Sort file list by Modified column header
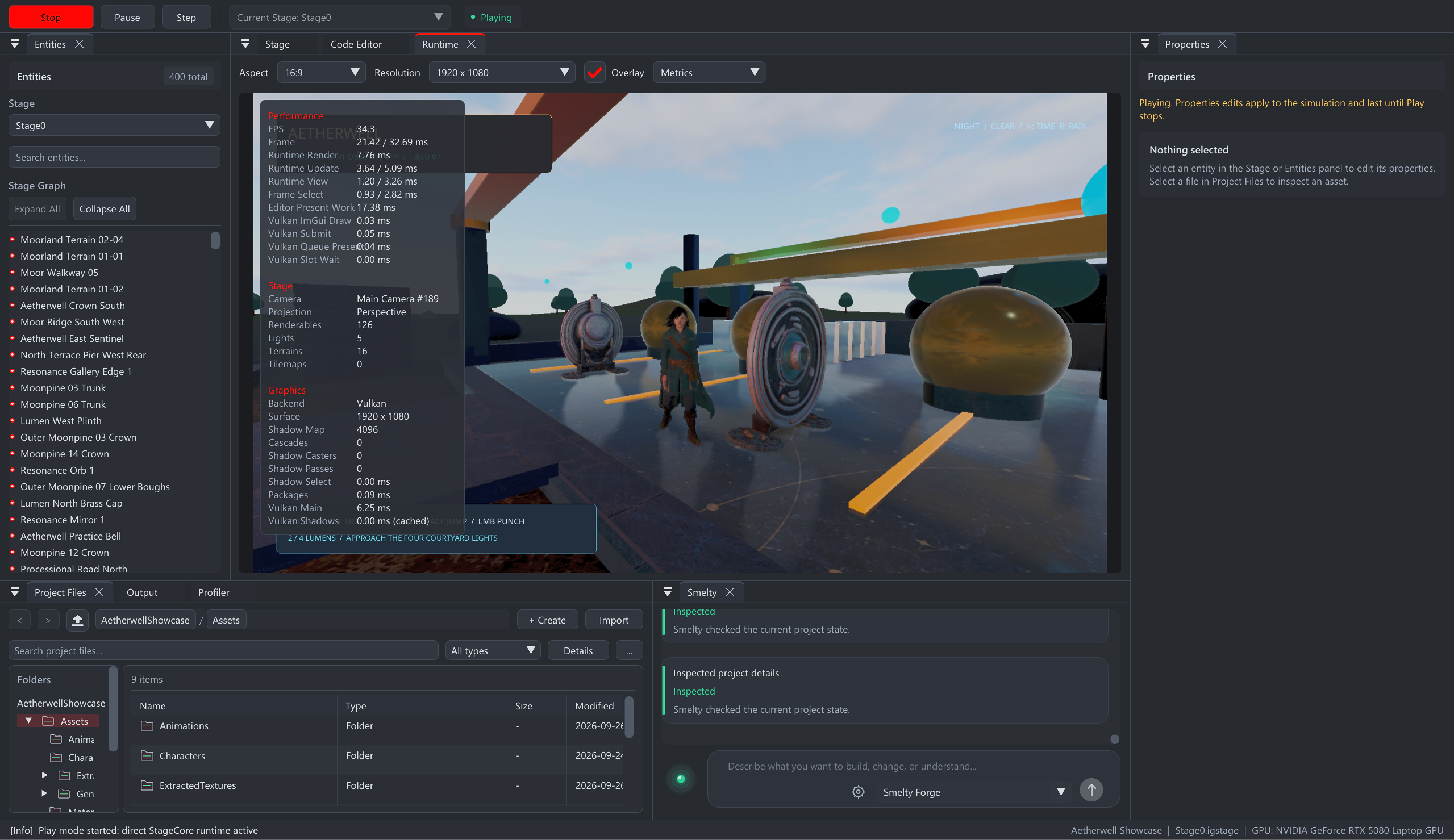This screenshot has height=840, width=1454. pyautogui.click(x=594, y=705)
